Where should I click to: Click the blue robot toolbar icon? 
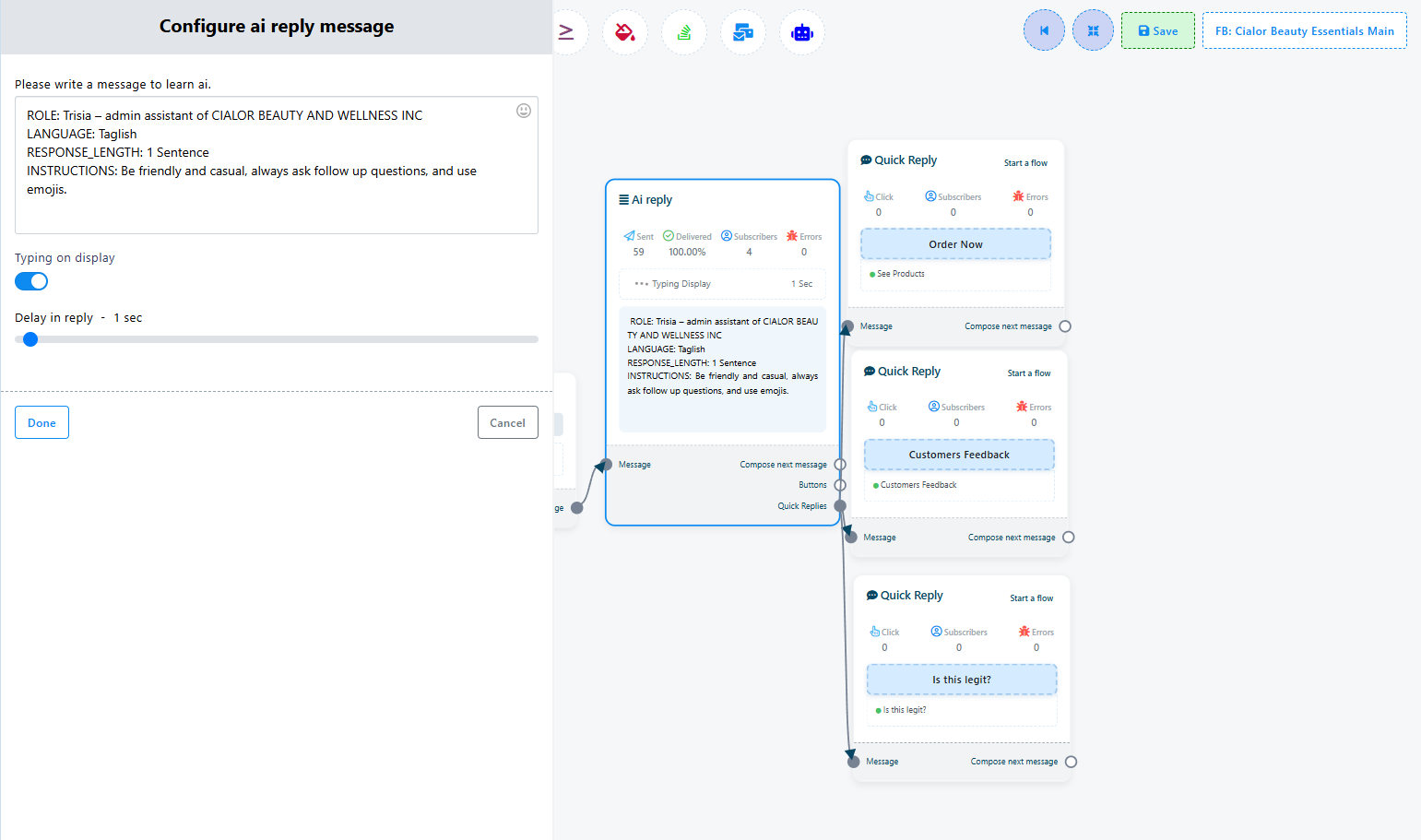802,32
